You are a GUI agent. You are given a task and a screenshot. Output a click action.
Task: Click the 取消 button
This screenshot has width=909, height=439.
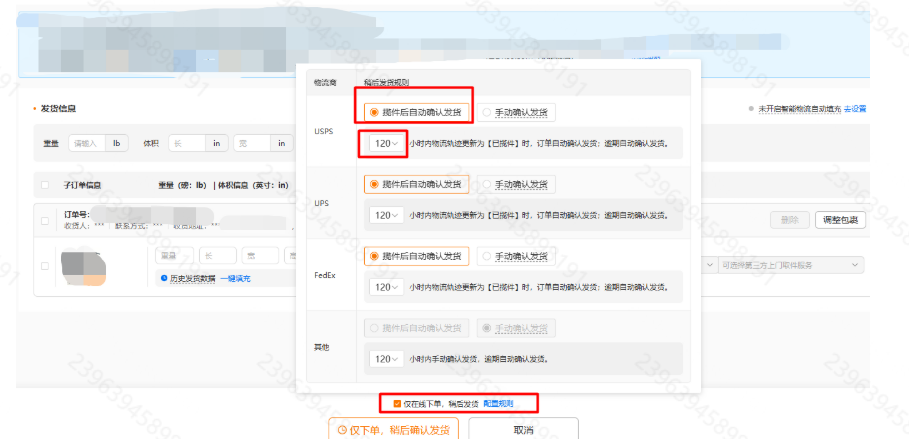pos(523,430)
